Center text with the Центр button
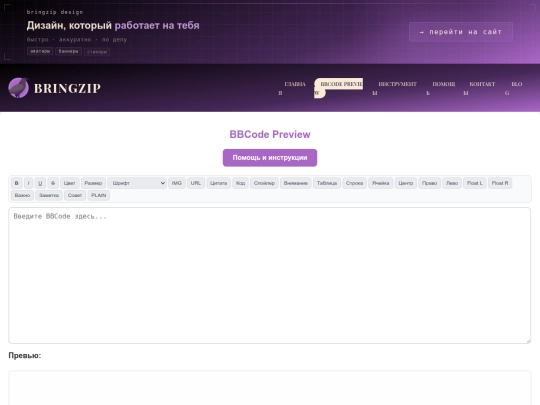Viewport: 540px width, 405px height. tap(406, 183)
